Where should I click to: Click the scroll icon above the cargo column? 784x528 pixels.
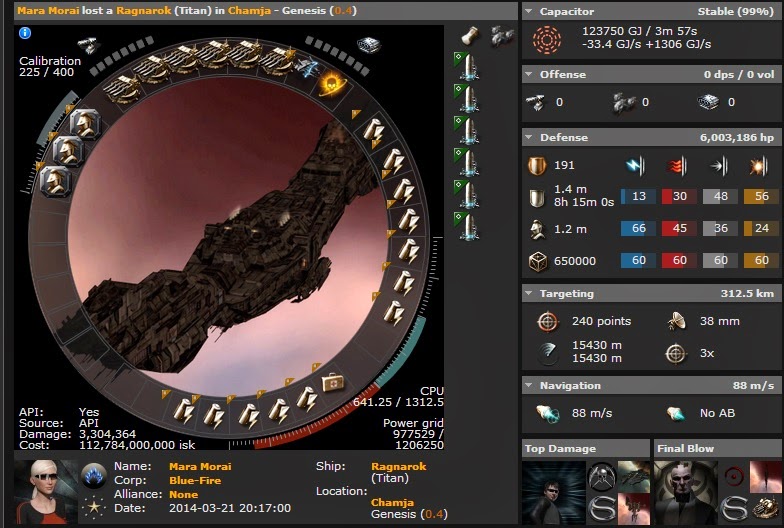pyautogui.click(x=470, y=35)
